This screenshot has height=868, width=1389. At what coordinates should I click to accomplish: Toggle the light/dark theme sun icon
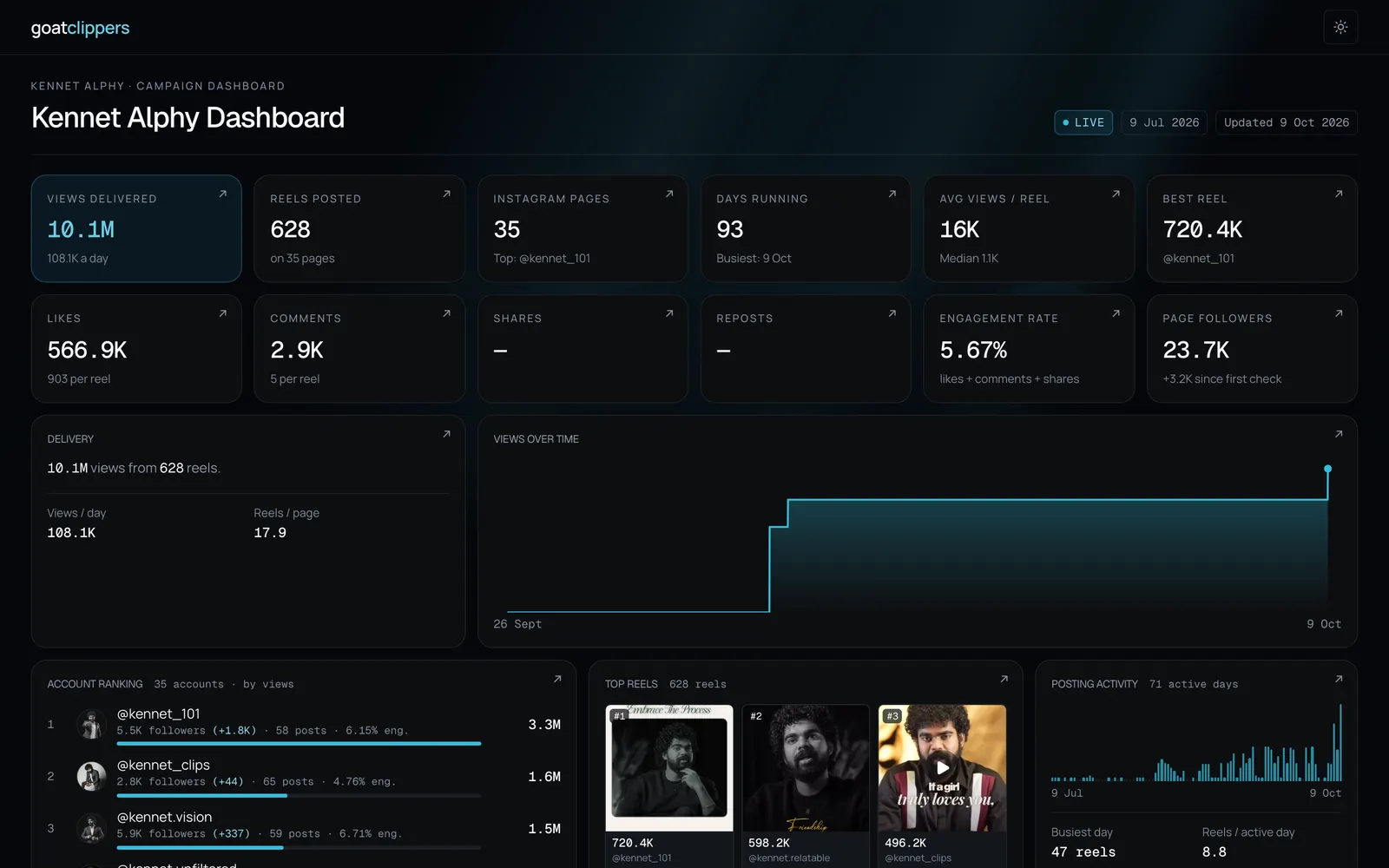(1340, 27)
